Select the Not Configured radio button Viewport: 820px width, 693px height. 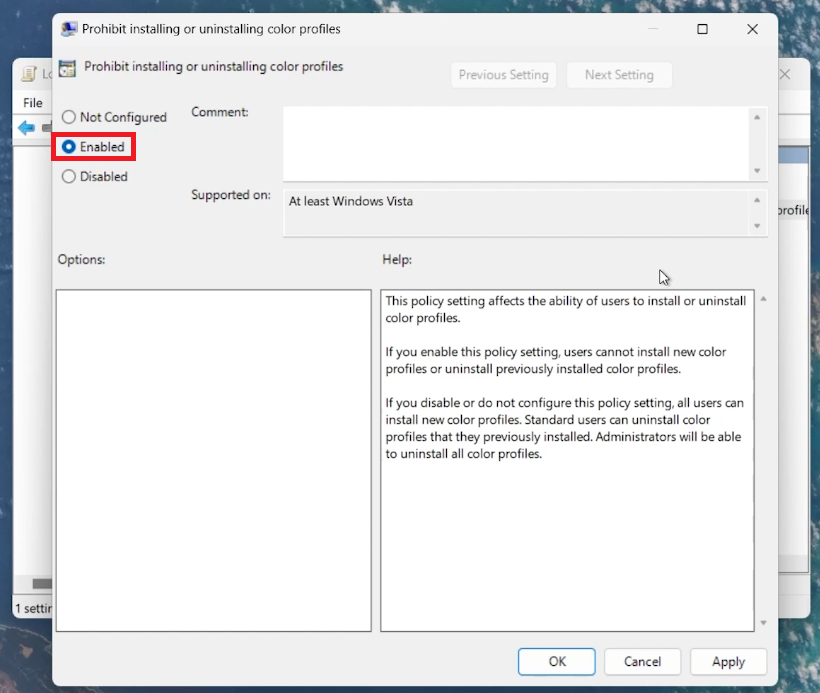click(x=68, y=117)
